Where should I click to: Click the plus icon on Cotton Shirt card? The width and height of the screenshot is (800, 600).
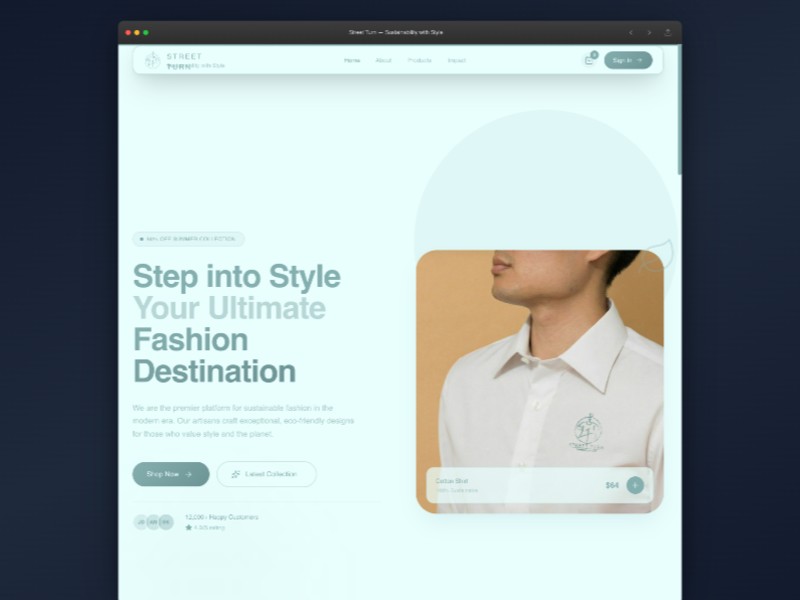[634, 485]
